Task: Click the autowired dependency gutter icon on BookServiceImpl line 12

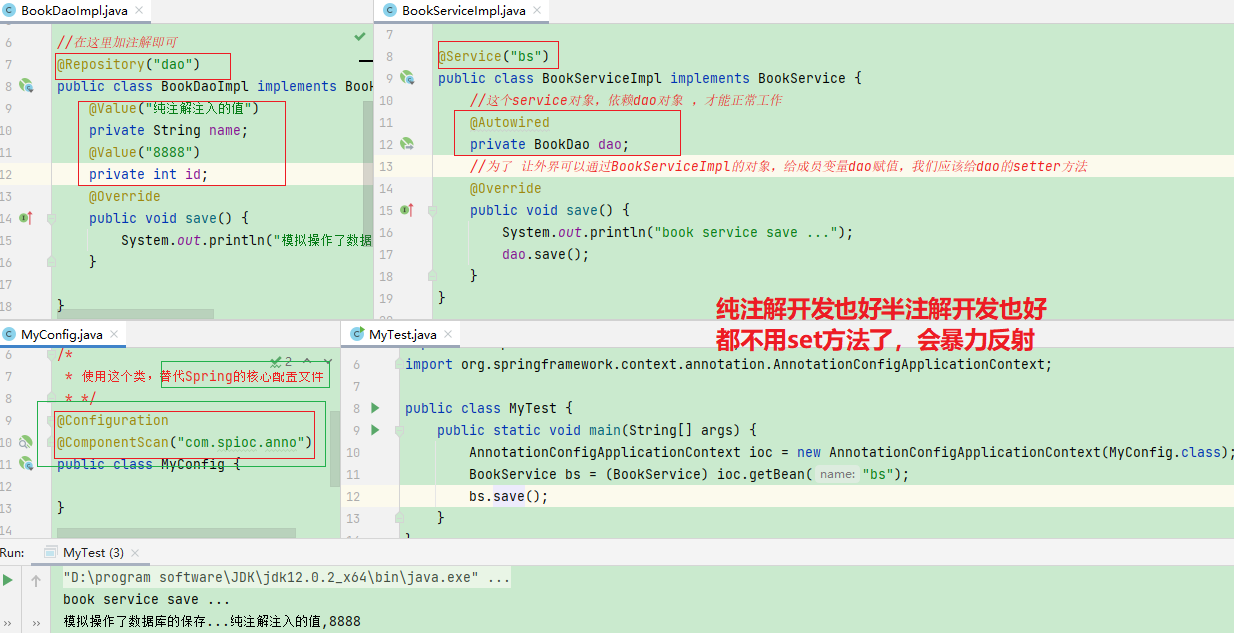Action: tap(407, 144)
